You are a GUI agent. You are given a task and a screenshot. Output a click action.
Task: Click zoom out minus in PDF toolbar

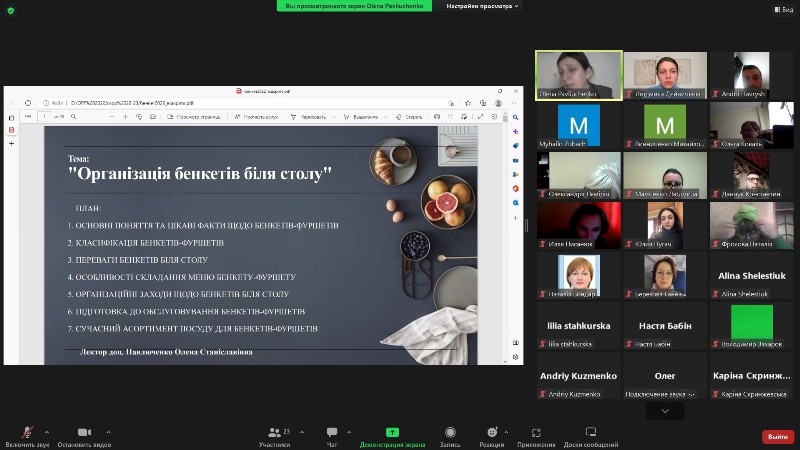pos(111,117)
